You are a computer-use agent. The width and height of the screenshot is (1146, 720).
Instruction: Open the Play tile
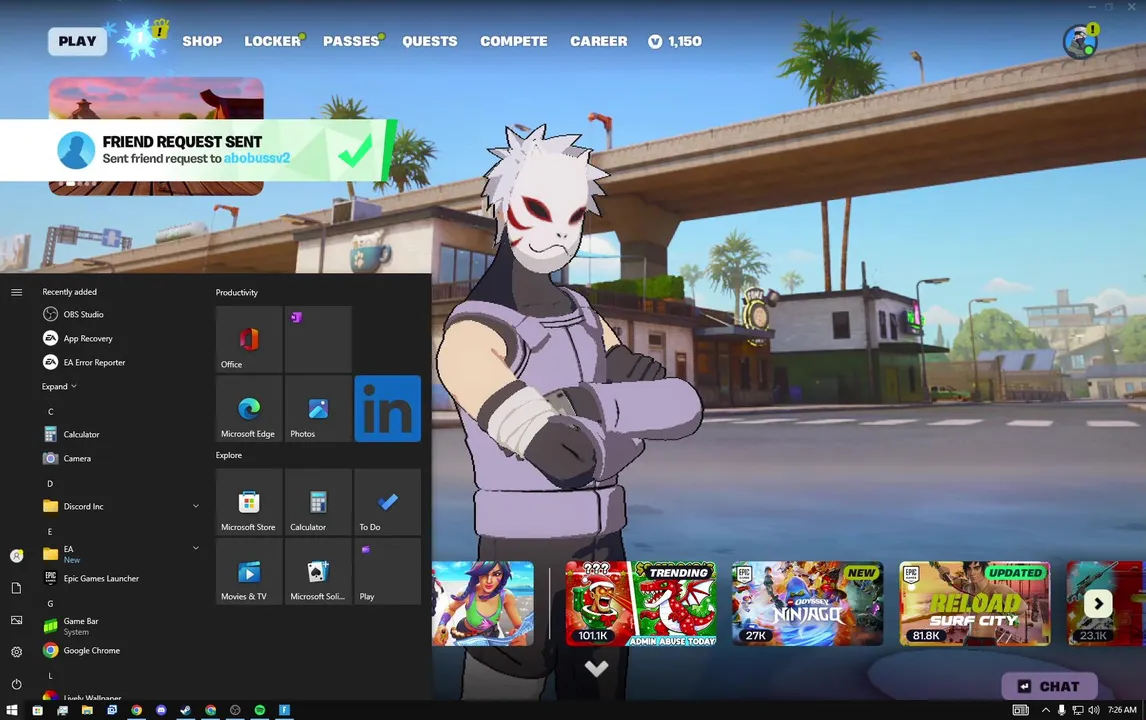tap(387, 572)
